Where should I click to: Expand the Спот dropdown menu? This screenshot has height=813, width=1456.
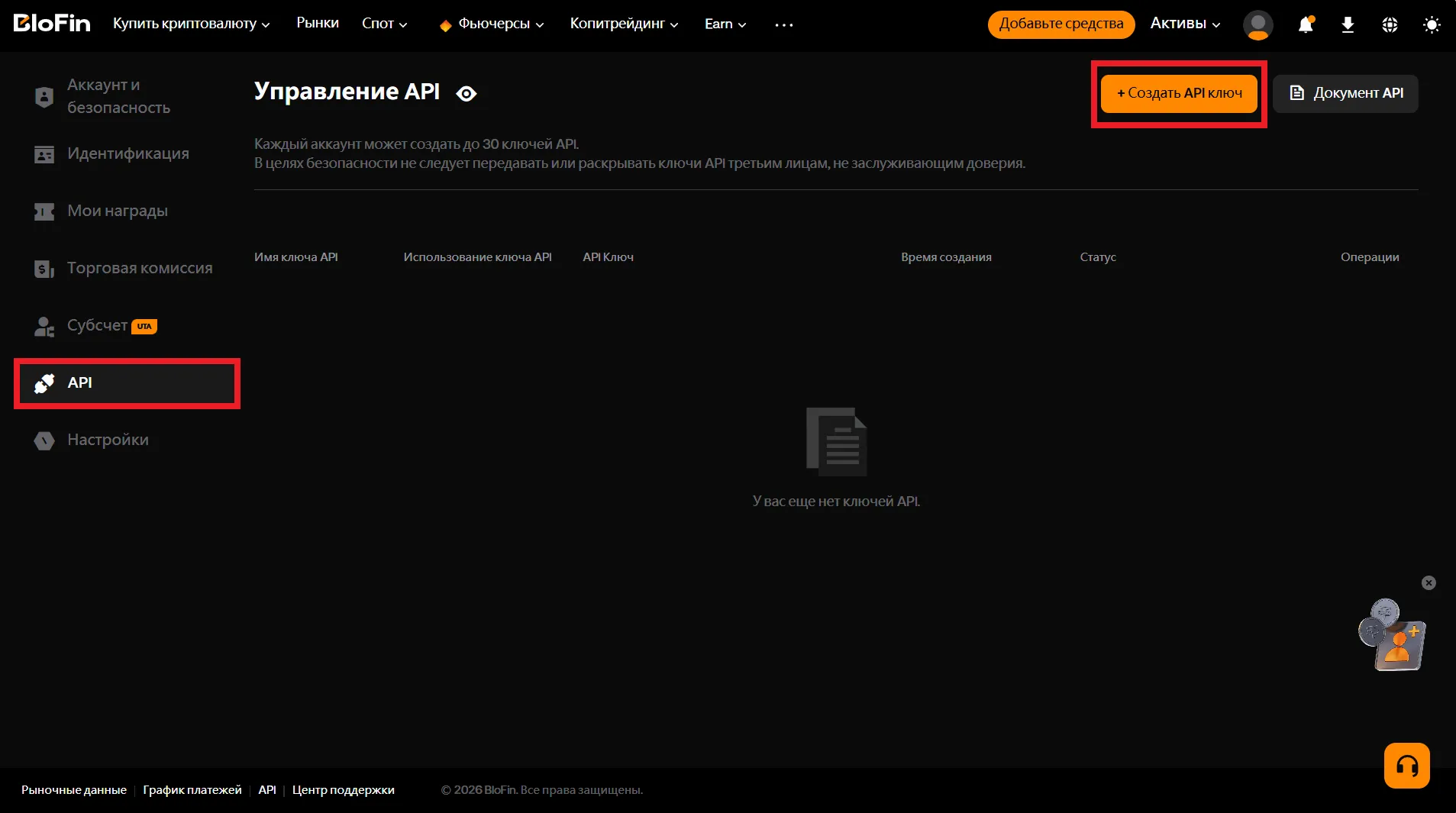click(x=384, y=24)
